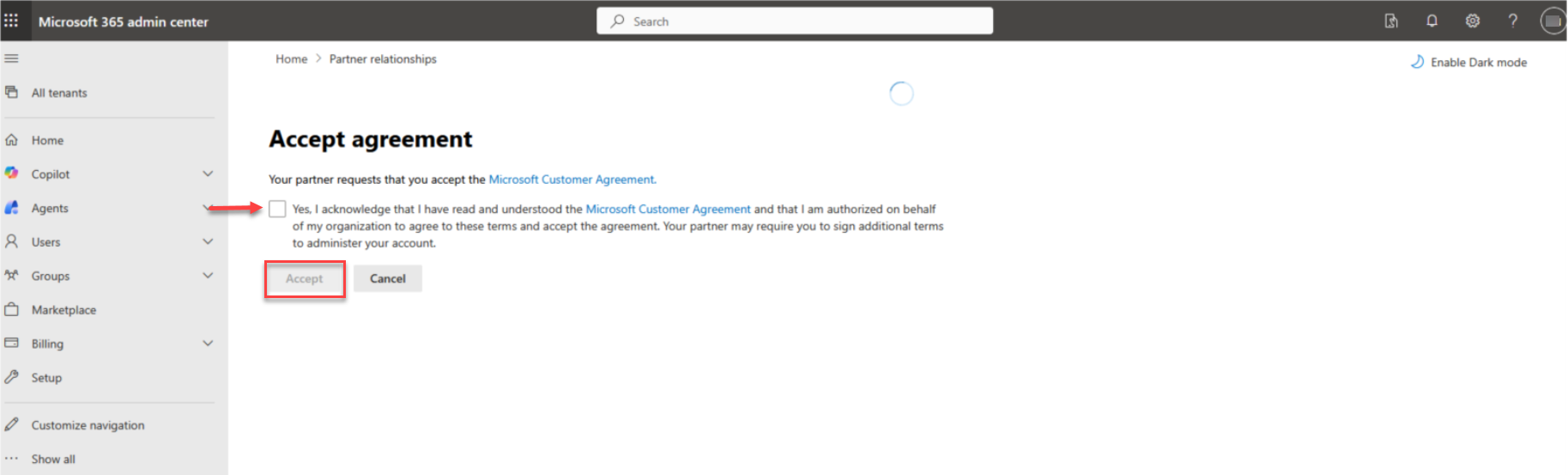The height and width of the screenshot is (475, 1568).
Task: Click the search magnifier icon
Action: tap(618, 21)
